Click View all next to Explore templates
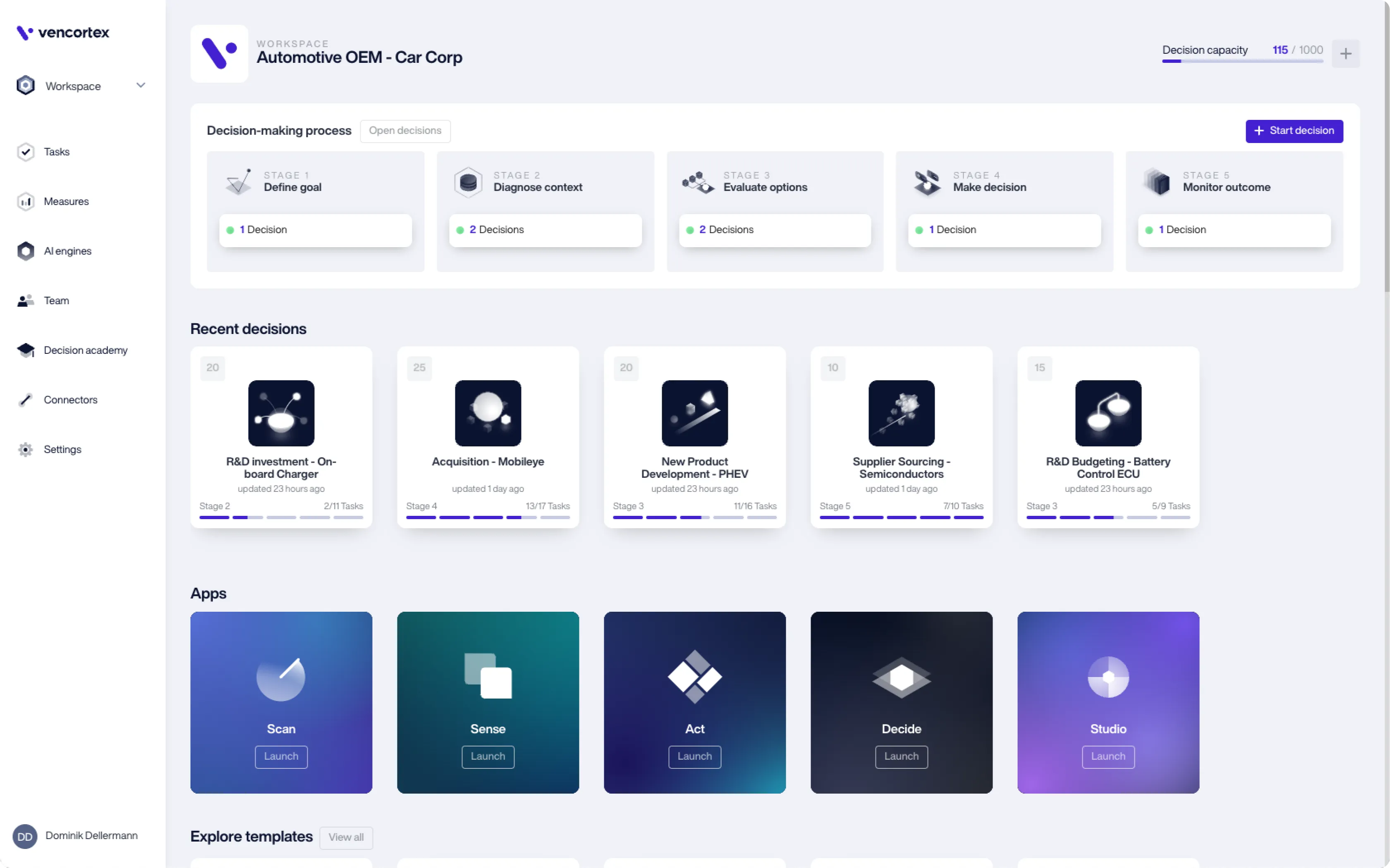 click(346, 837)
